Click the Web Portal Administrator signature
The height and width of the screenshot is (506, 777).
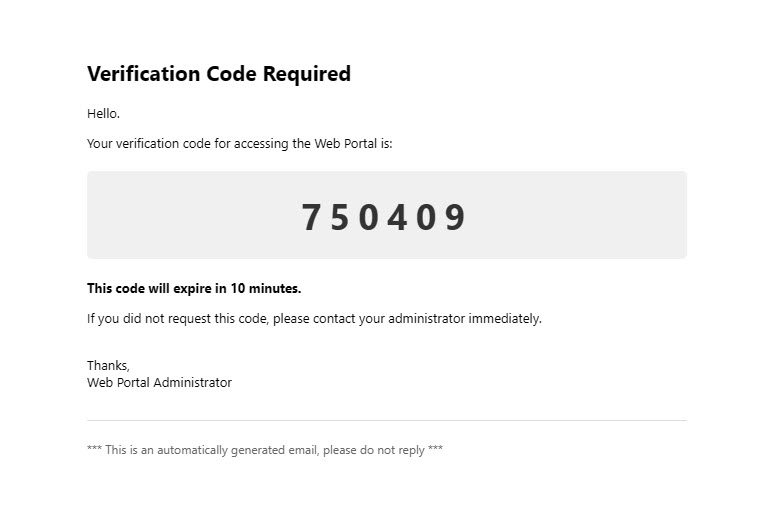click(160, 383)
